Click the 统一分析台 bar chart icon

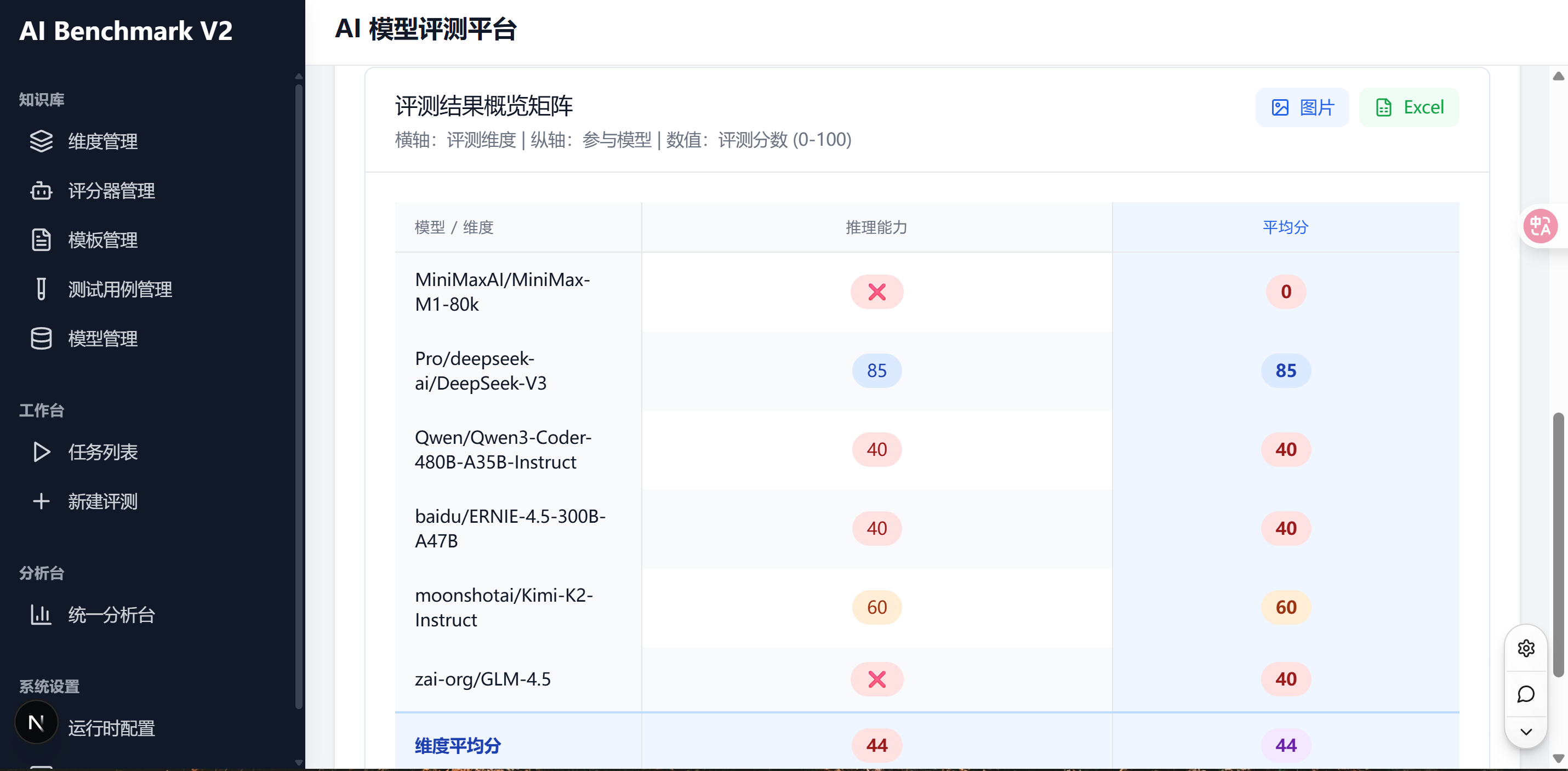[41, 615]
